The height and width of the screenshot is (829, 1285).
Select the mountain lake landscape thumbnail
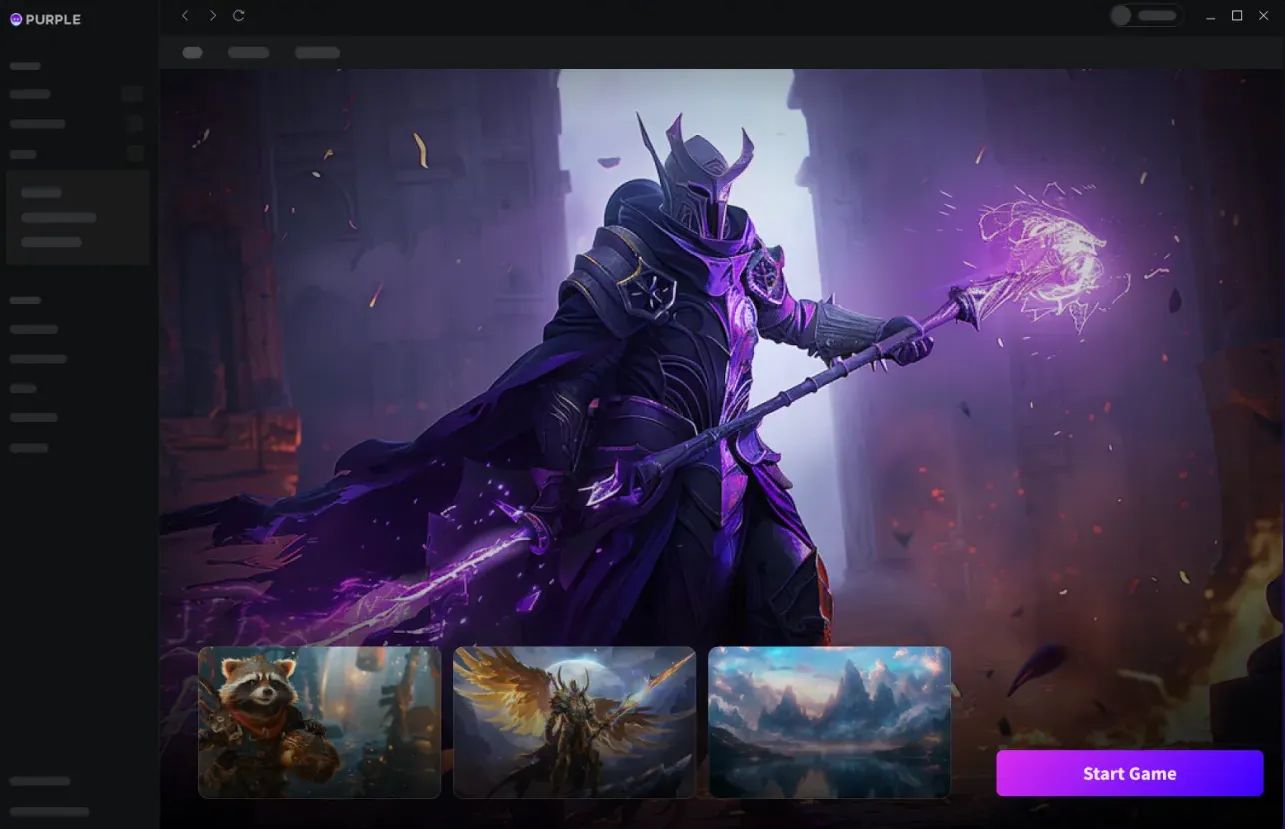tap(829, 722)
